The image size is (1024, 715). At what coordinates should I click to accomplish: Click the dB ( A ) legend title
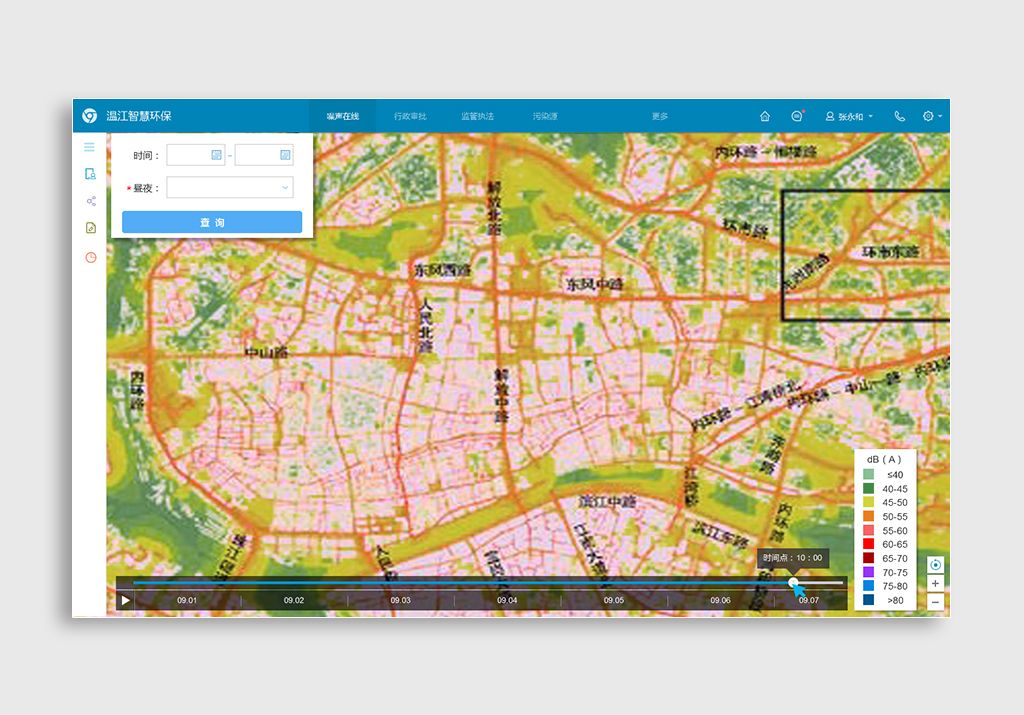pyautogui.click(x=884, y=460)
